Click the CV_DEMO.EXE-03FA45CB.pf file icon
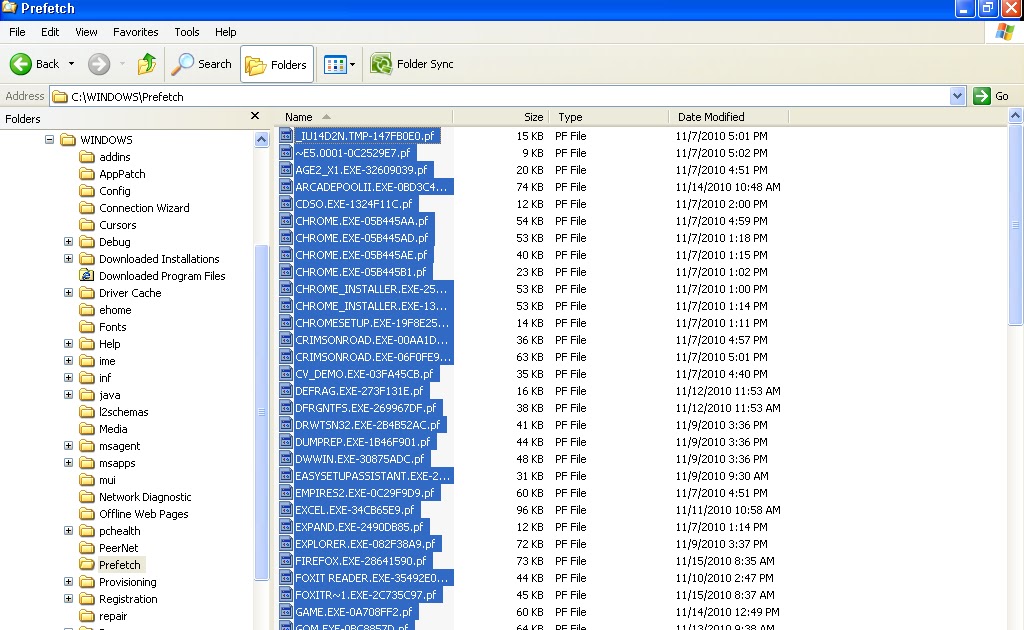 coord(285,373)
